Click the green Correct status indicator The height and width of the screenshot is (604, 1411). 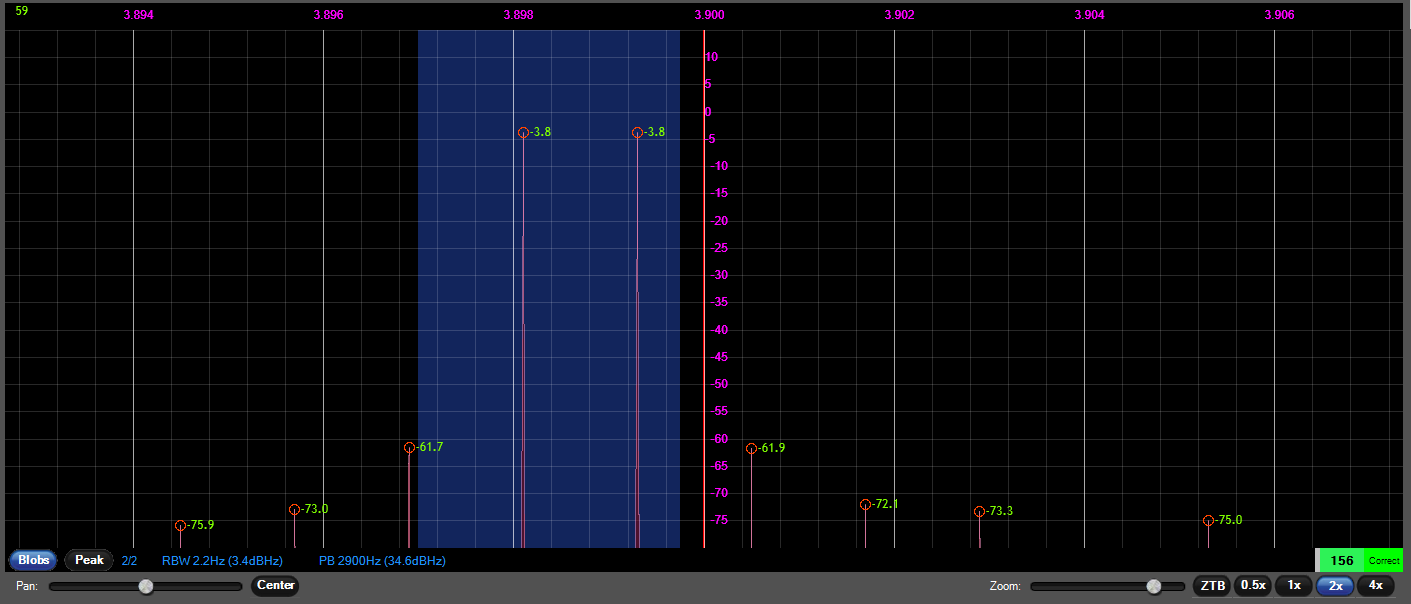(1384, 560)
